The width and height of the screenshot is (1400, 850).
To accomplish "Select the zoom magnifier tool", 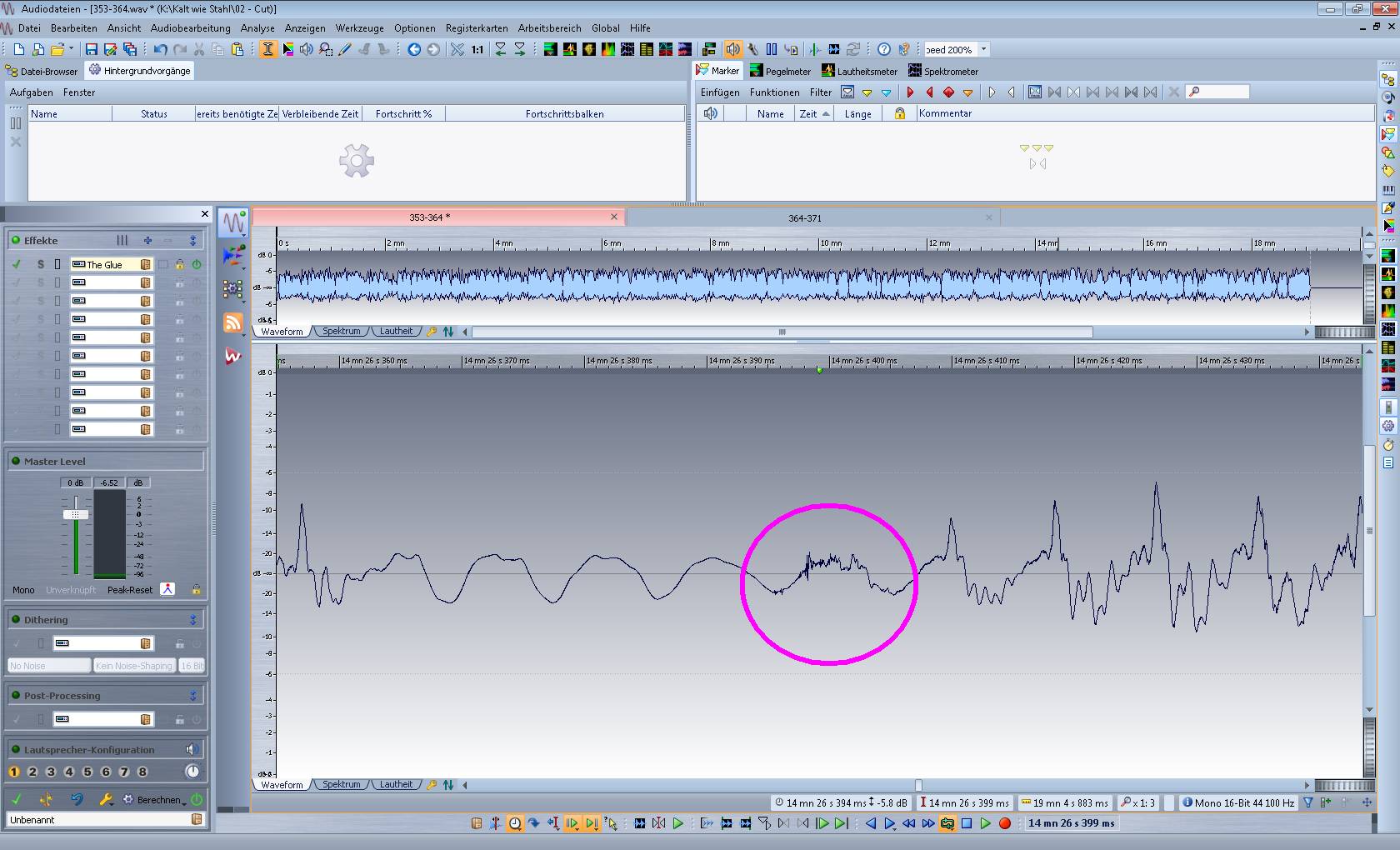I will (326, 50).
